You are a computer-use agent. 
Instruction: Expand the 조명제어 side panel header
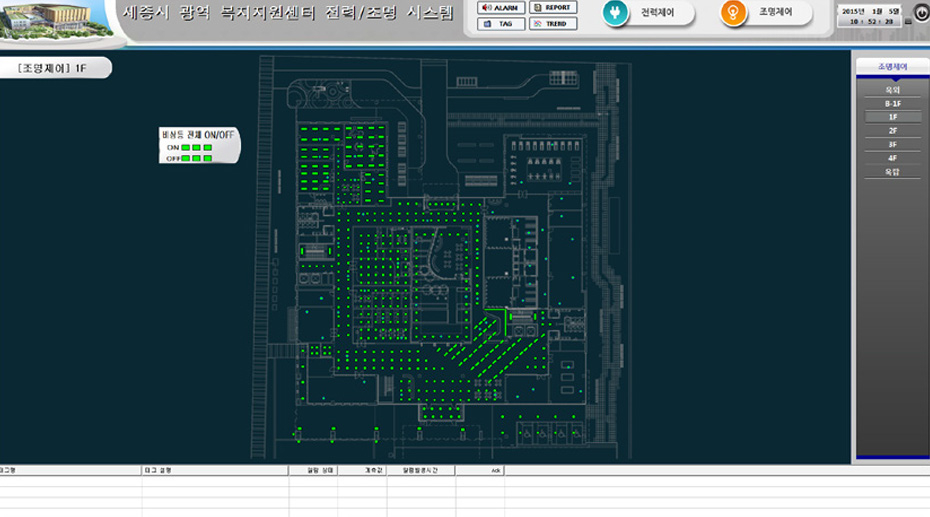coord(892,67)
